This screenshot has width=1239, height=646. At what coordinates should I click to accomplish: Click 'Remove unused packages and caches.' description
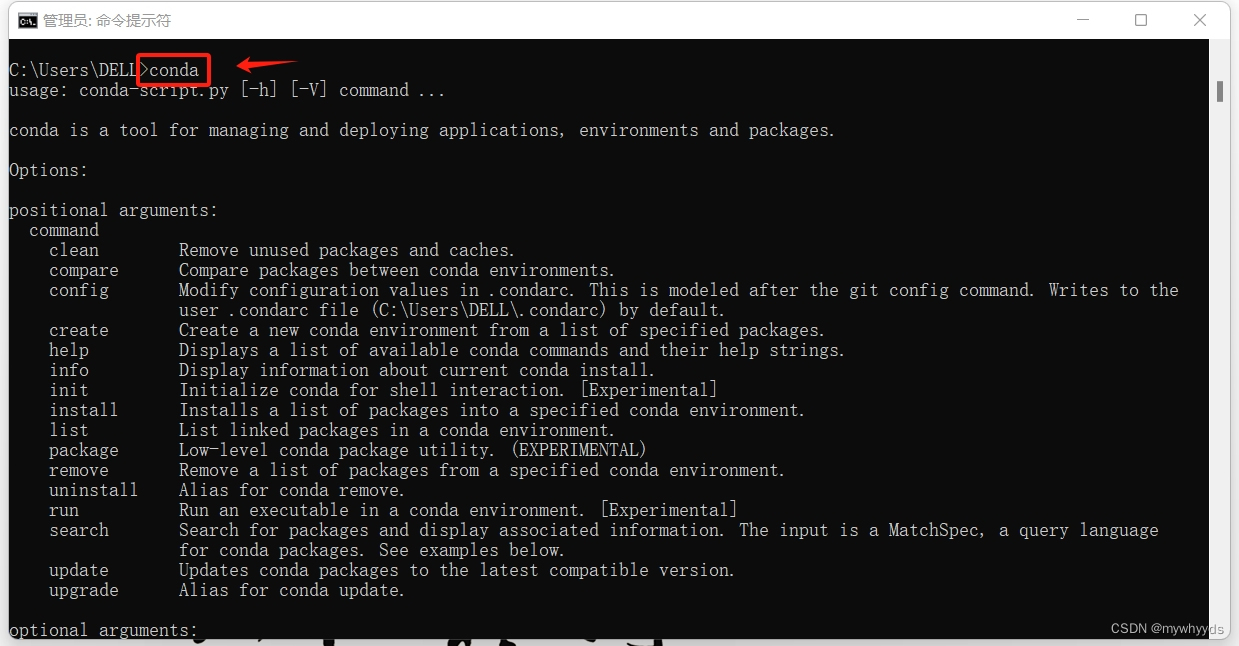point(347,250)
